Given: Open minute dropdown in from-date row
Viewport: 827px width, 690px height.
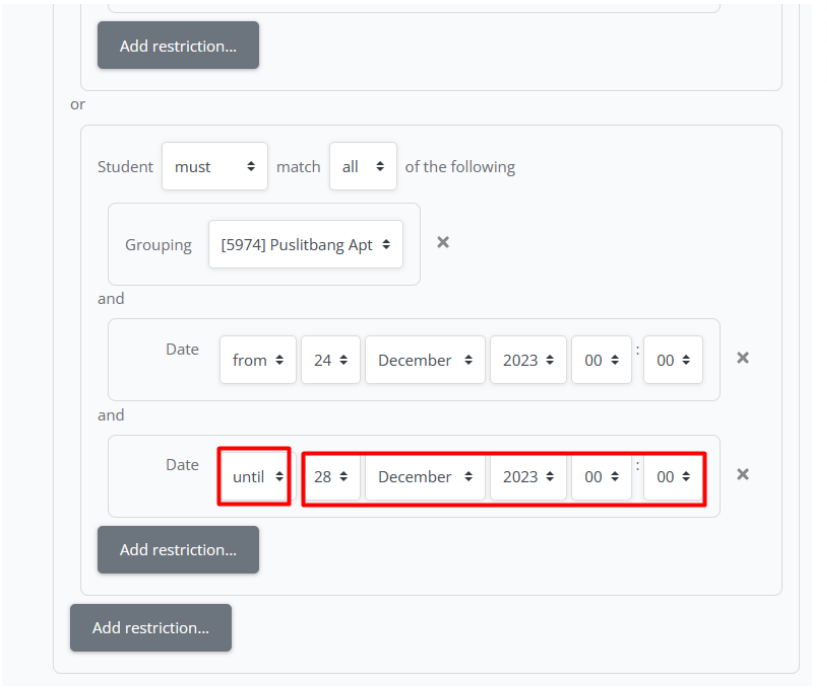Looking at the screenshot, I should [x=673, y=360].
